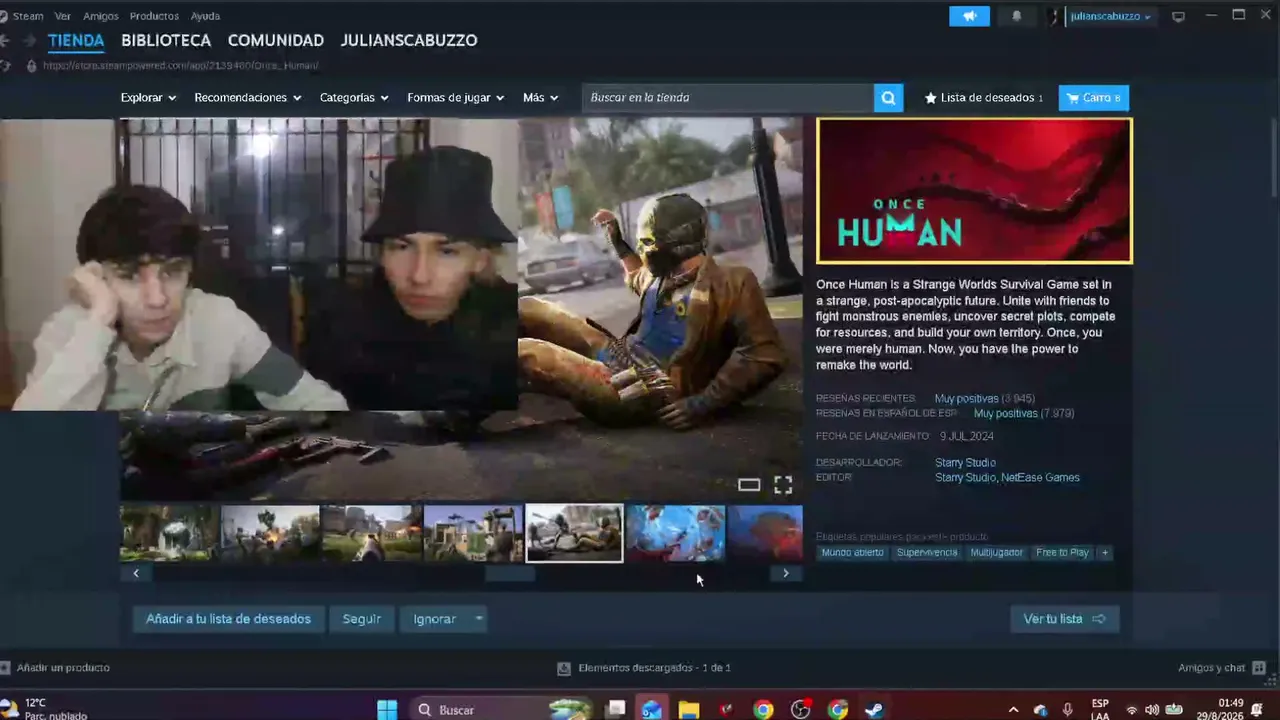The width and height of the screenshot is (1280, 720).
Task: Click the forward navigation arrow
Action: (x=28, y=41)
